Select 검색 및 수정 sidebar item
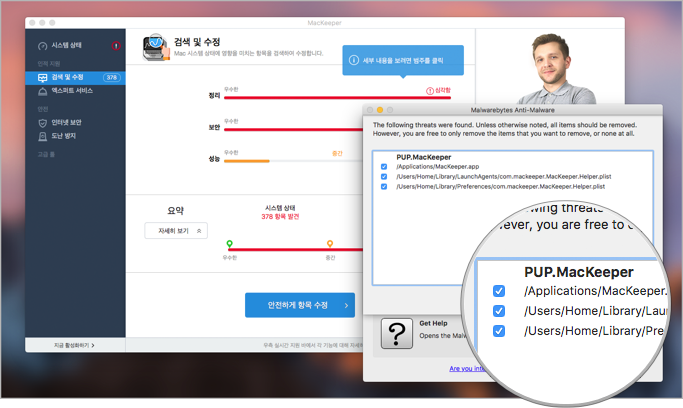Screen dimensions: 683x408 tap(75, 78)
